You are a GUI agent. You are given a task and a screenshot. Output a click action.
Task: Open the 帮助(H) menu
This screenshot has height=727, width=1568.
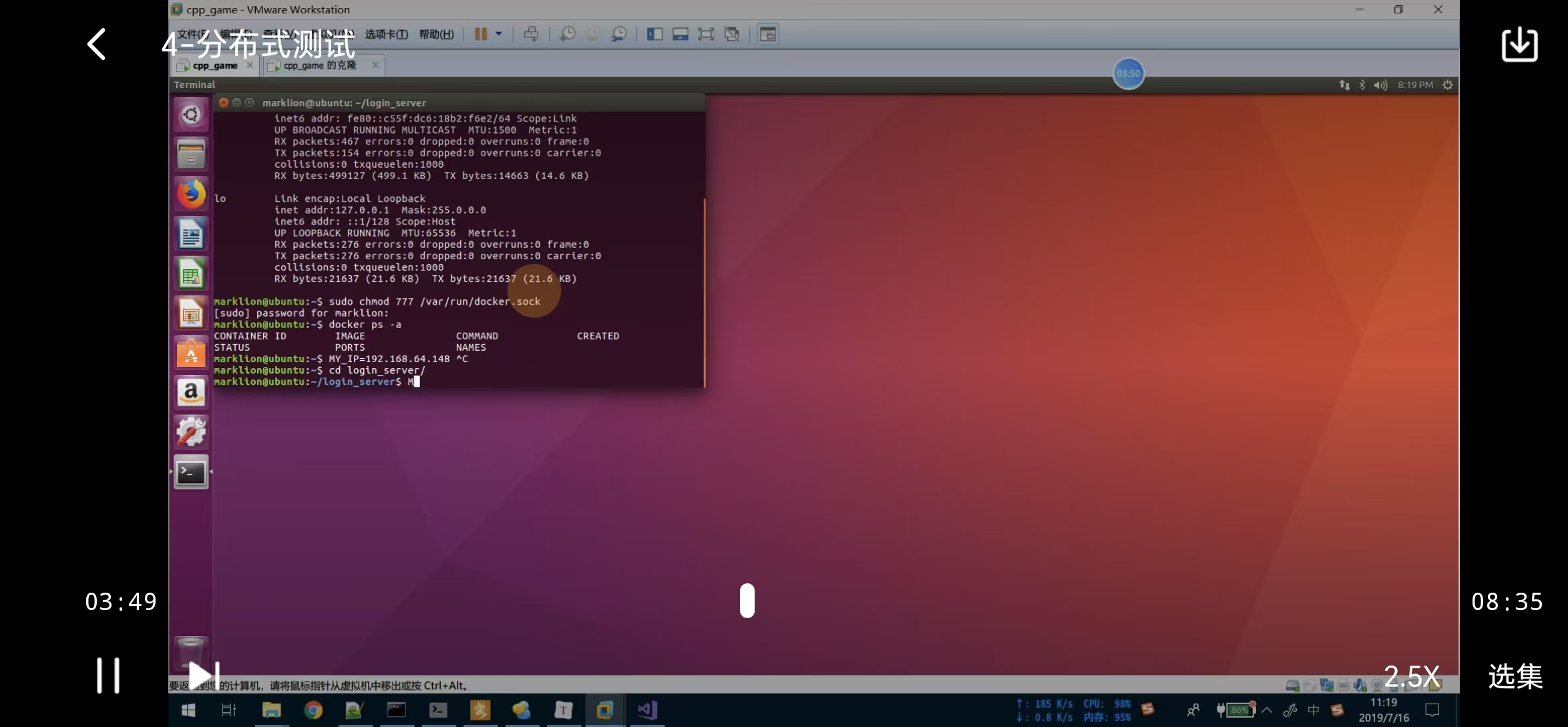click(436, 34)
